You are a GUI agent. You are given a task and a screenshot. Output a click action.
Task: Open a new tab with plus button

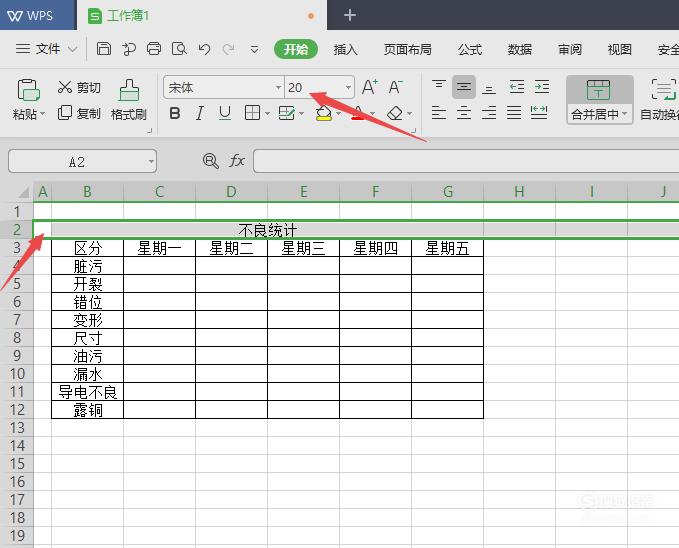(349, 16)
